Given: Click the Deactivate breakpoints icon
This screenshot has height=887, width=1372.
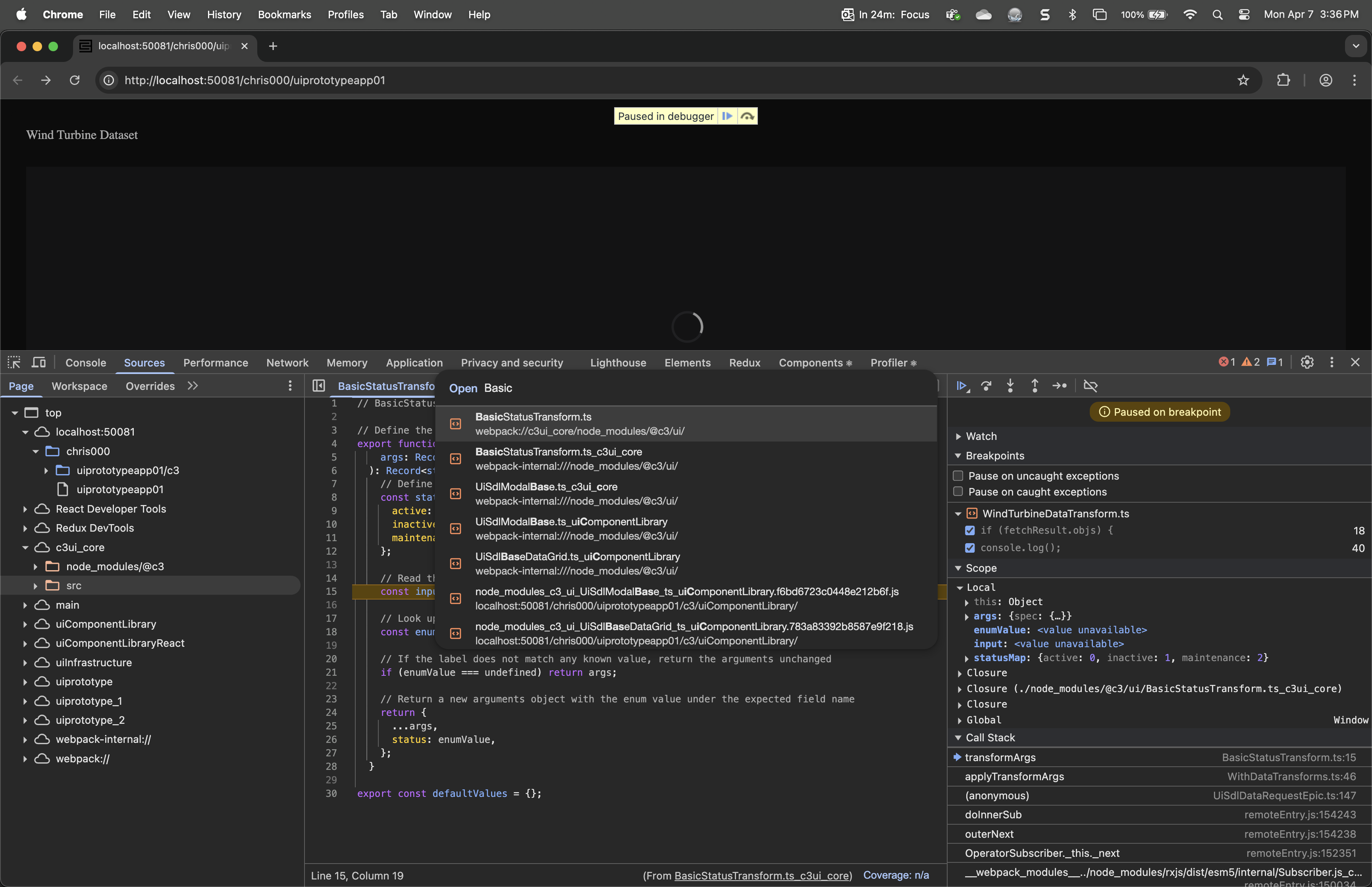Looking at the screenshot, I should [1090, 386].
